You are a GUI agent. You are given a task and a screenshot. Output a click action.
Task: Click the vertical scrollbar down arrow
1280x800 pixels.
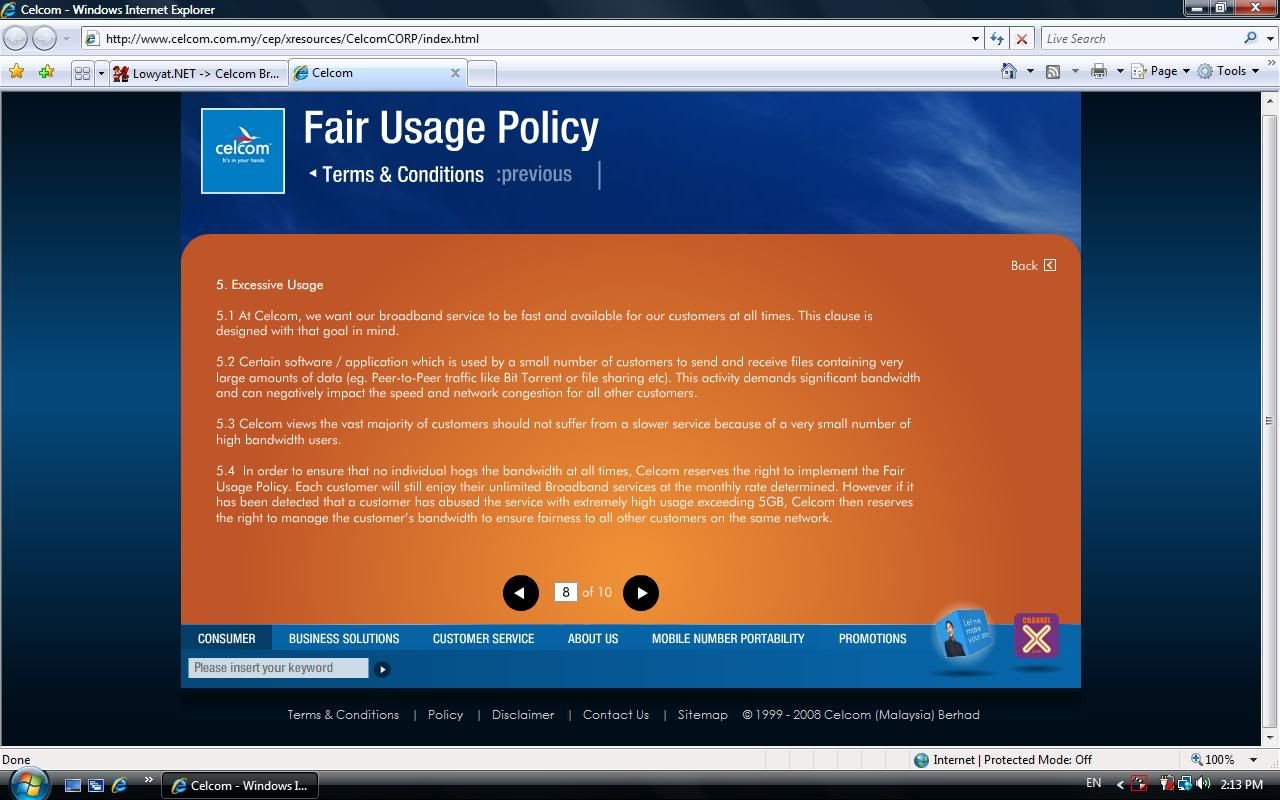tap(1270, 738)
